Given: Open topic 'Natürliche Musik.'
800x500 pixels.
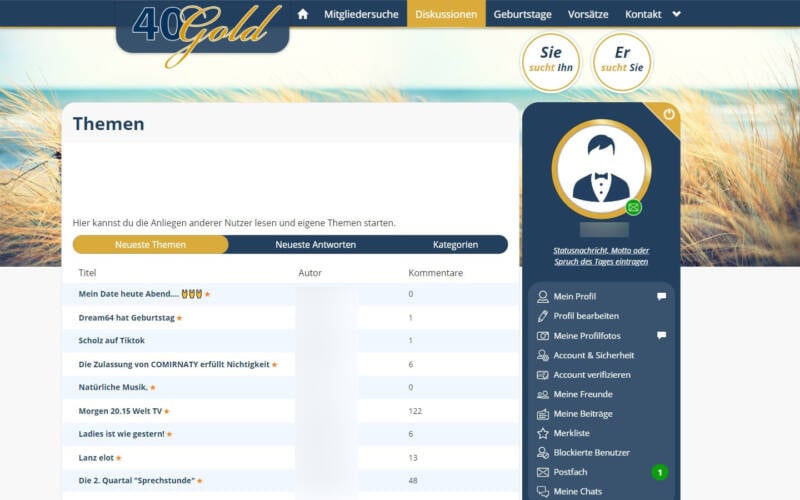Looking at the screenshot, I should (x=113, y=387).
